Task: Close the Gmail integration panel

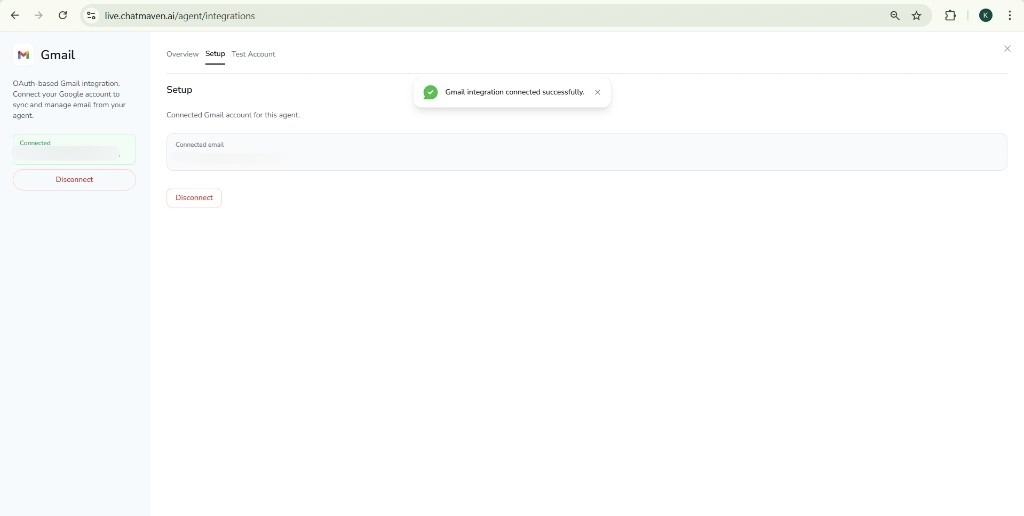Action: pyautogui.click(x=1007, y=48)
